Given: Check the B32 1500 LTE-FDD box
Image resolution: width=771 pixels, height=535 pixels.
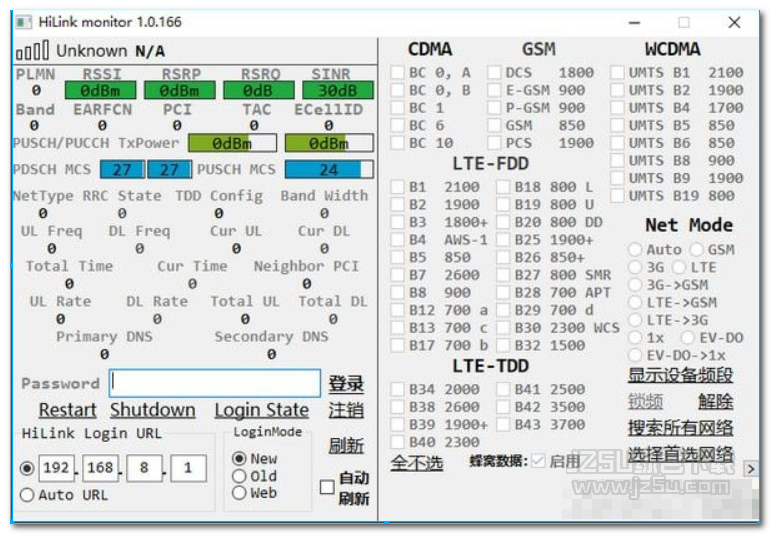Looking at the screenshot, I should tap(503, 345).
